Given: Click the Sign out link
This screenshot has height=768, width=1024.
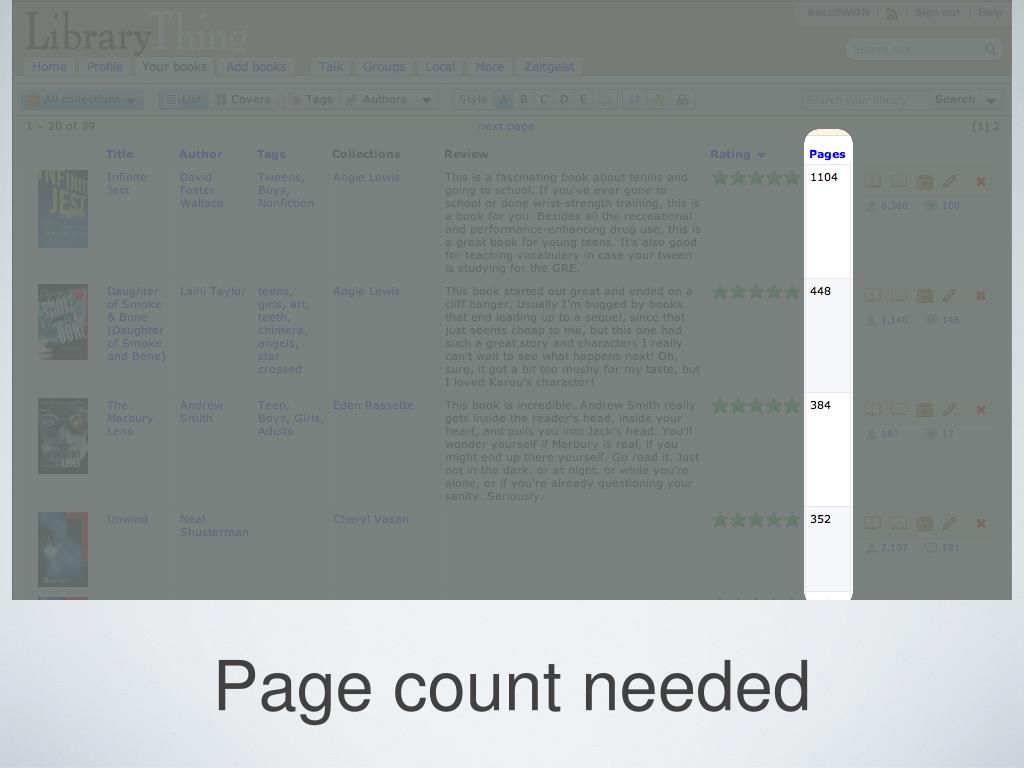Looking at the screenshot, I should (x=937, y=12).
